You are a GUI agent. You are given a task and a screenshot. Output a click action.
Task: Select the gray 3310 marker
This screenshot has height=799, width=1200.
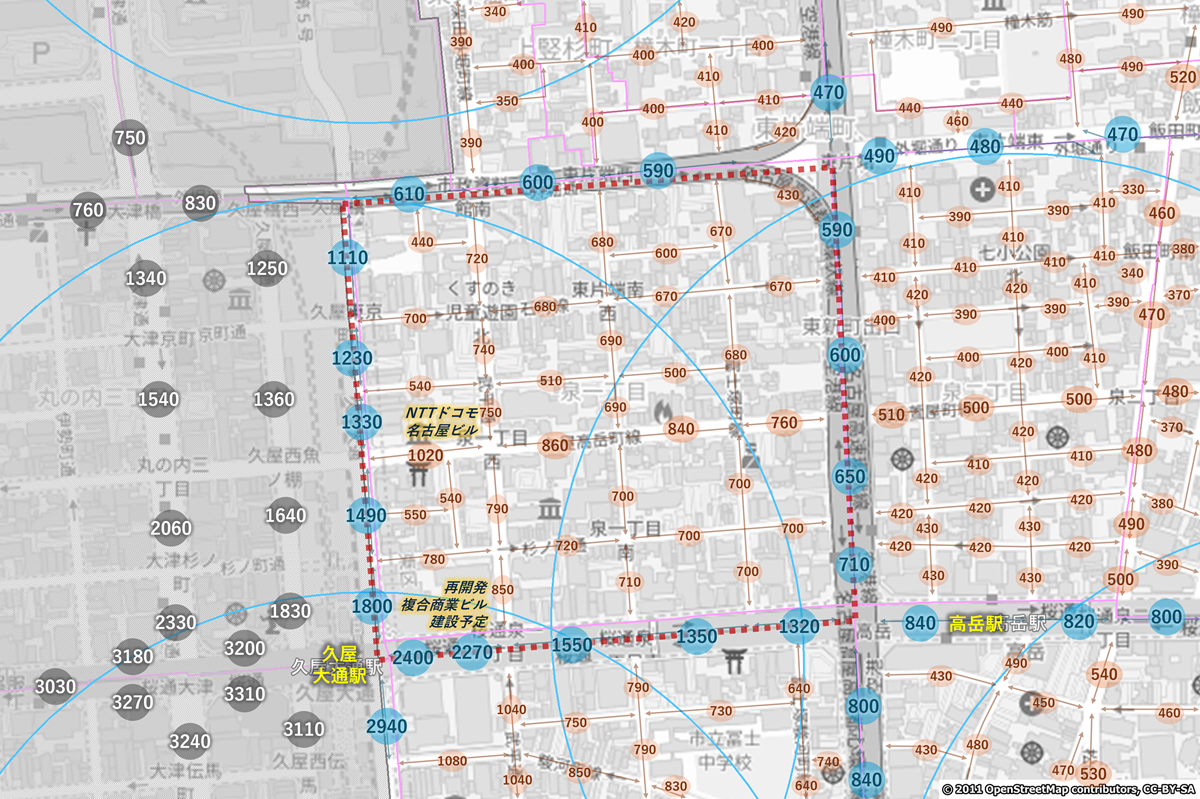click(x=244, y=693)
